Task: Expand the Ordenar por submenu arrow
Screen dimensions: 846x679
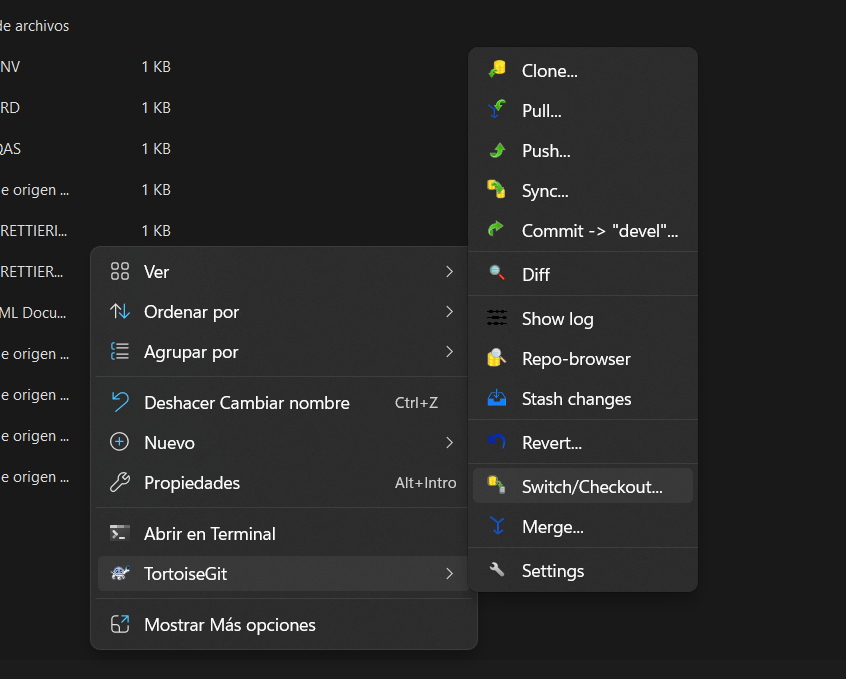Action: [450, 312]
